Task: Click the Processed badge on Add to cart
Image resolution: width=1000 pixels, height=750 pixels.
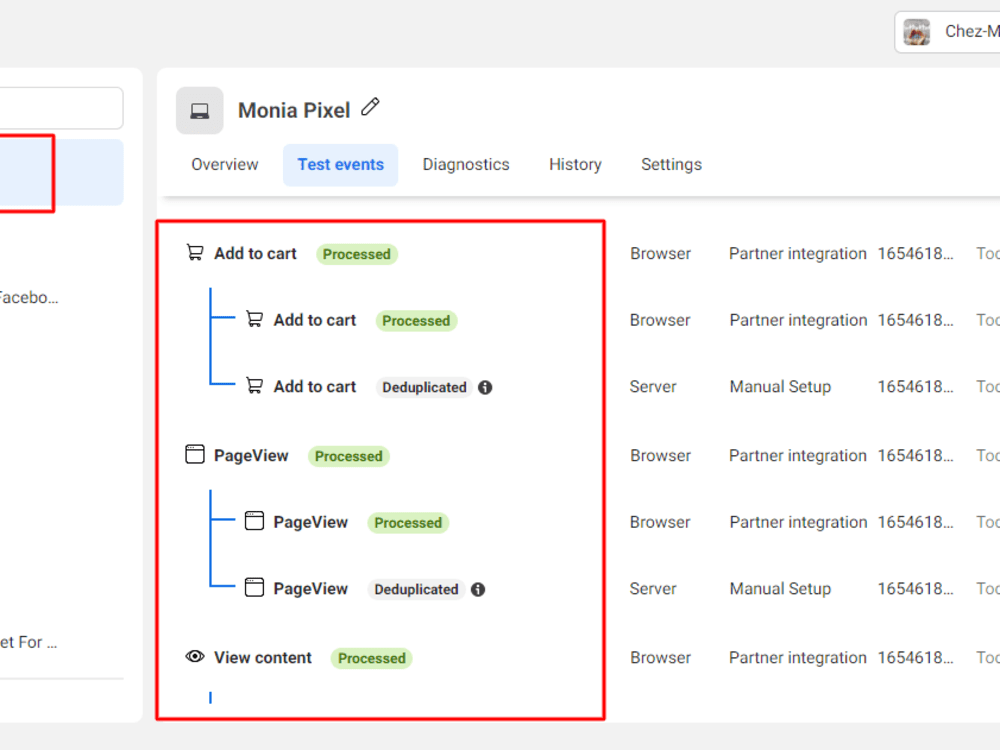Action: coord(357,254)
